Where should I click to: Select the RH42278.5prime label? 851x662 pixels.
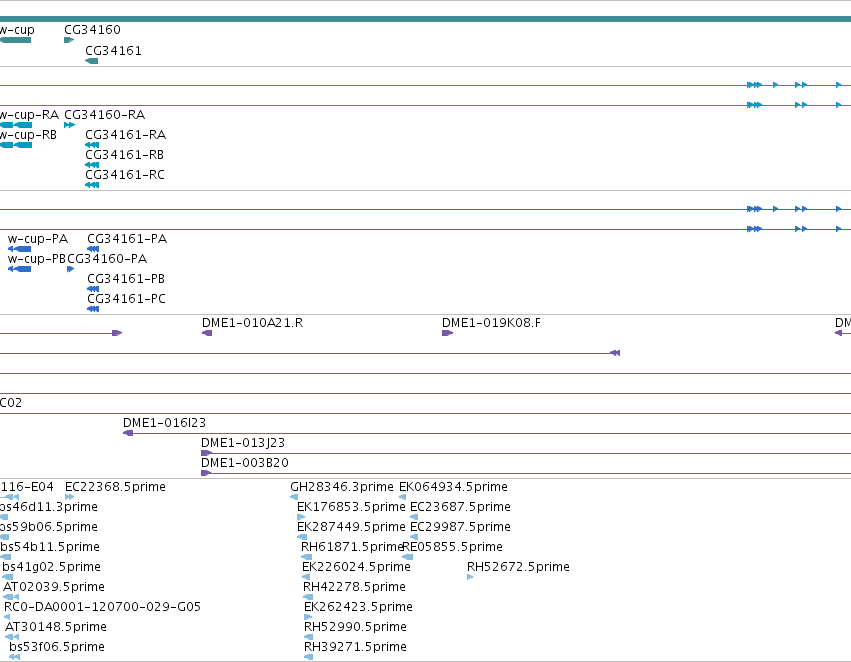[x=354, y=587]
